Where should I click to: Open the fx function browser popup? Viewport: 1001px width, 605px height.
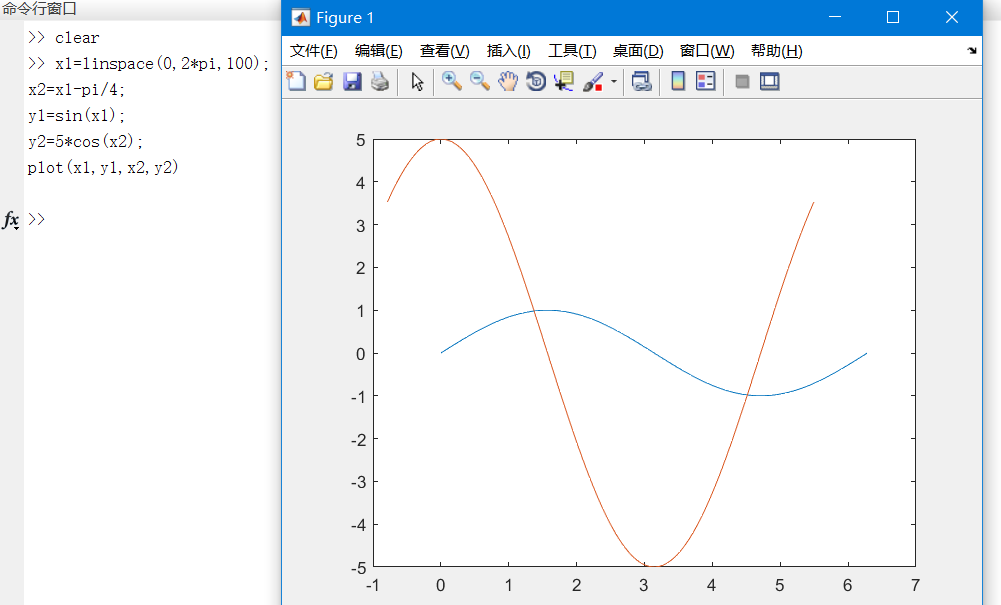point(10,219)
